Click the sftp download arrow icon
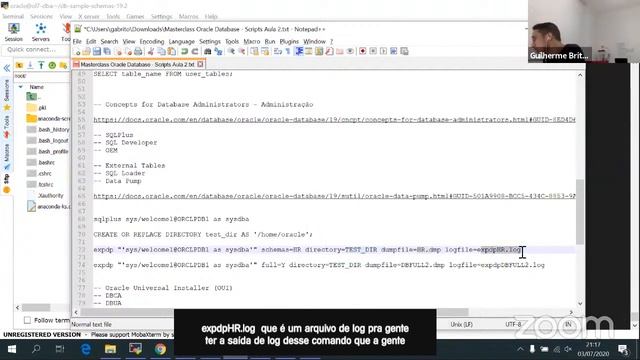640x360 pixels. (x=30, y=65)
